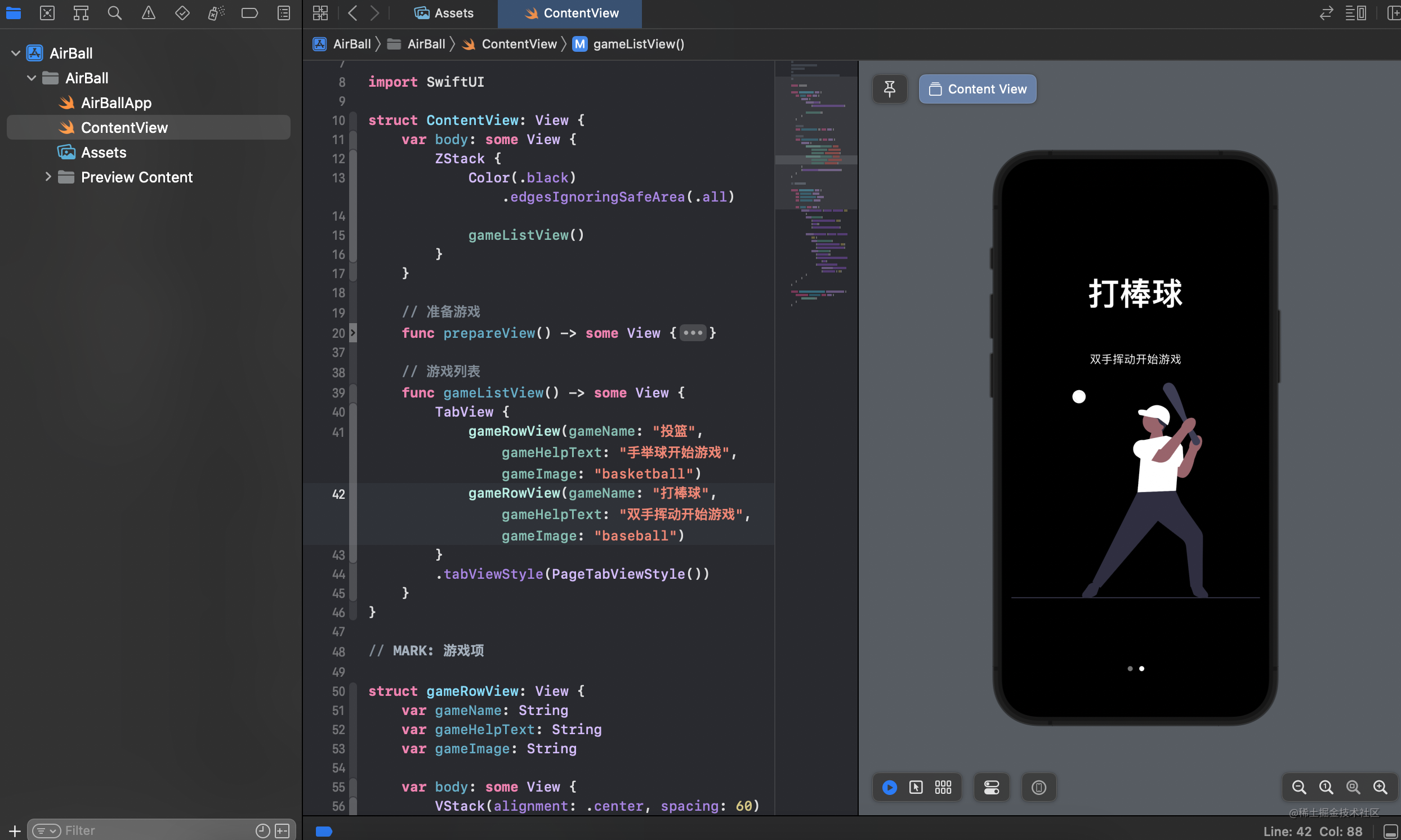1401x840 pixels.
Task: Open the related items grid menu
Action: (320, 12)
